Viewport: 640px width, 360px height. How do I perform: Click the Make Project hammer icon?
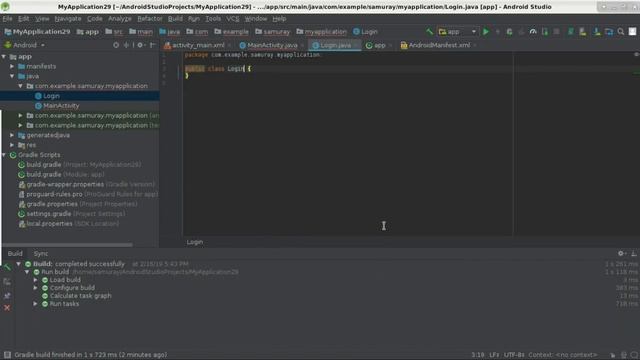pyautogui.click(x=429, y=31)
